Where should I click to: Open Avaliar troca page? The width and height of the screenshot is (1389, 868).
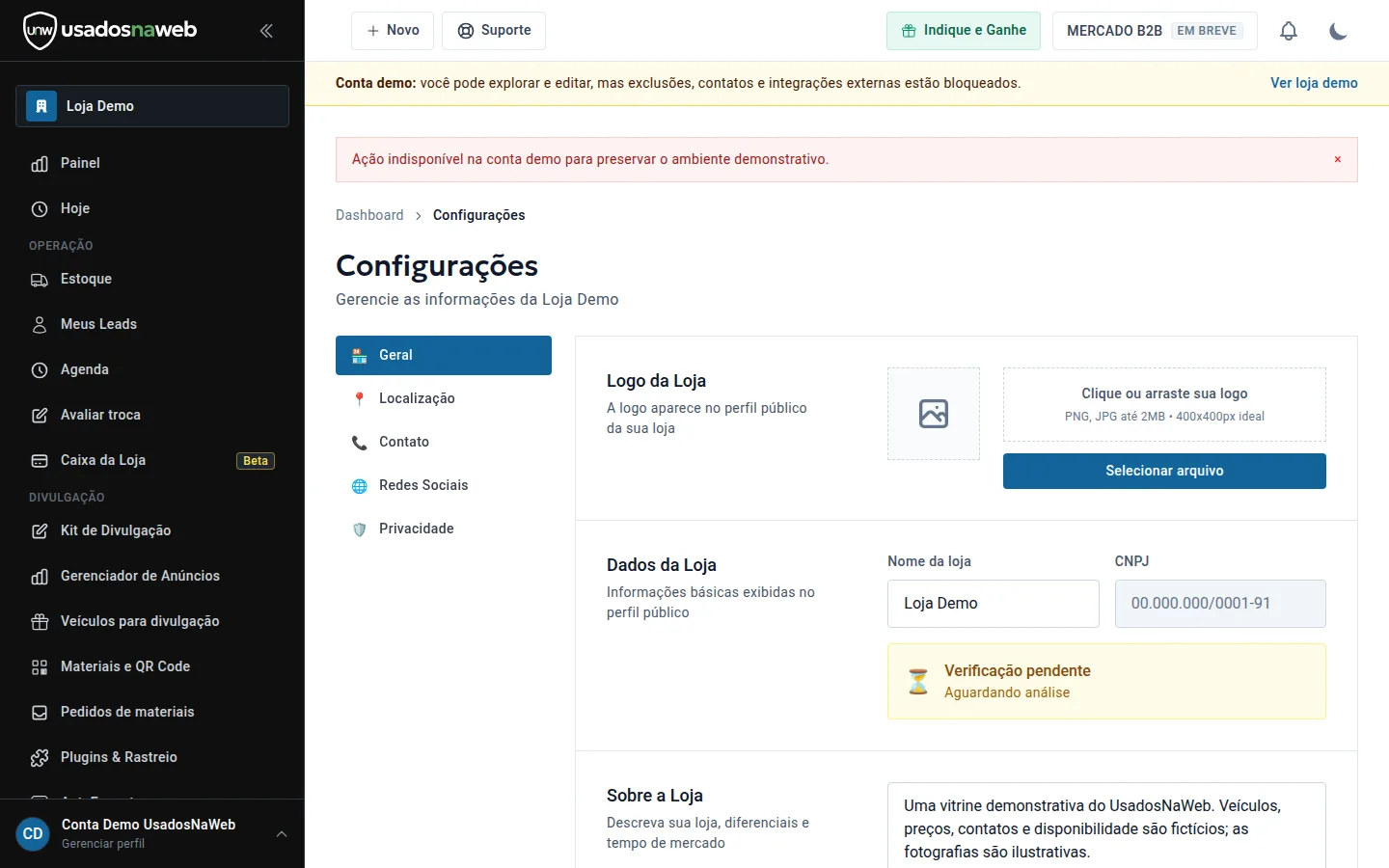point(152,415)
